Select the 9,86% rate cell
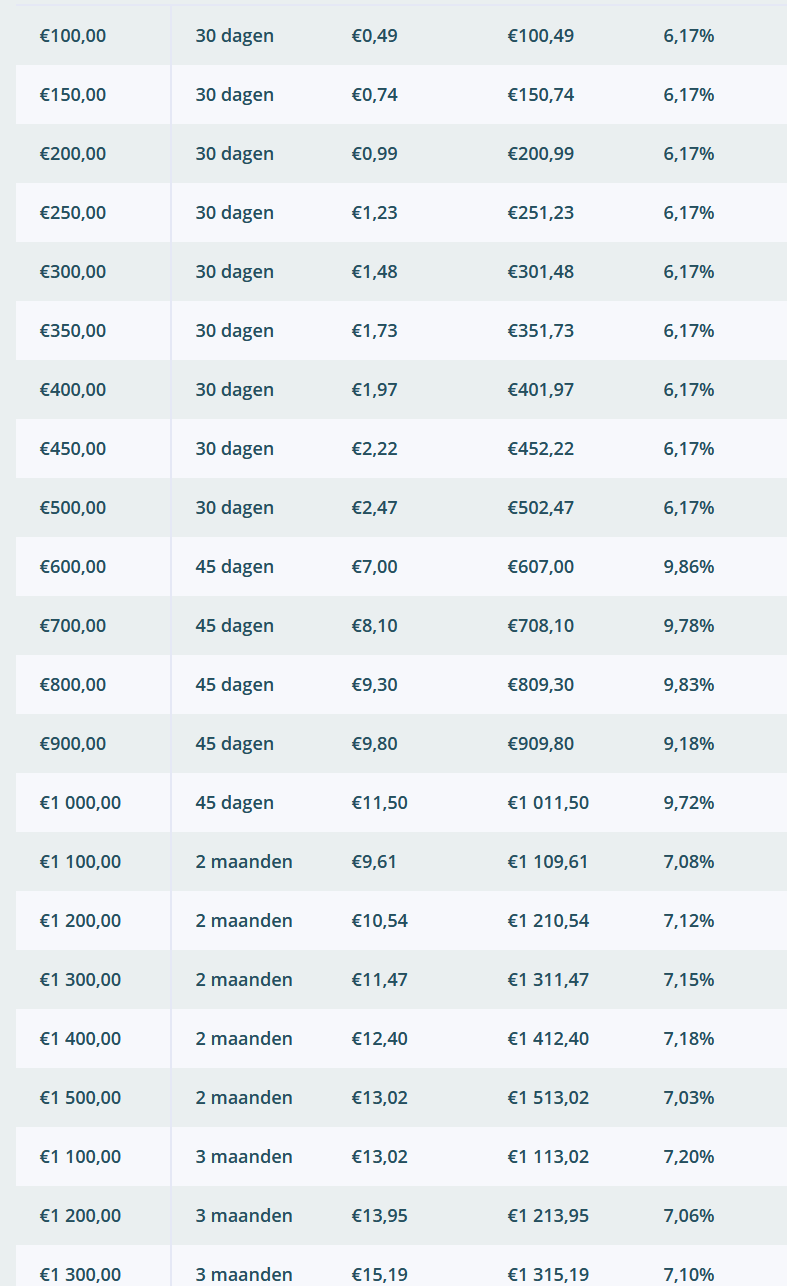 pos(689,567)
